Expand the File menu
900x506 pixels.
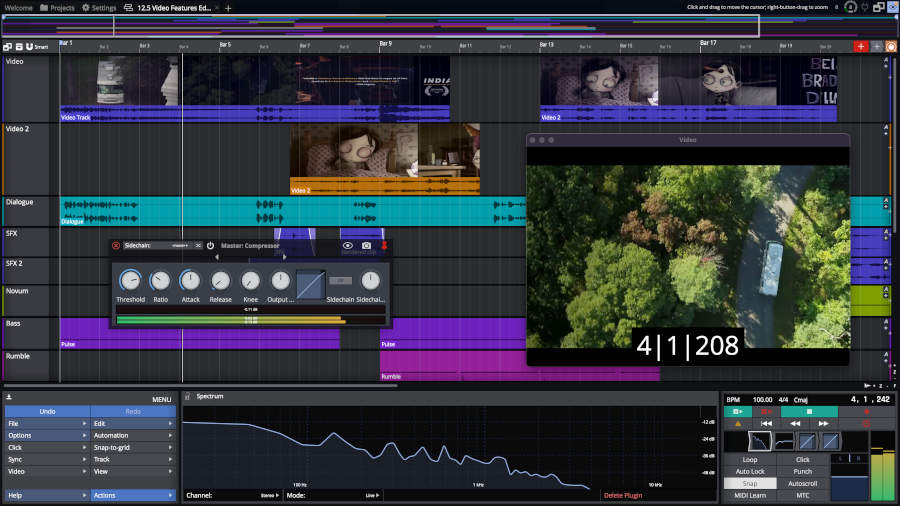(47, 423)
